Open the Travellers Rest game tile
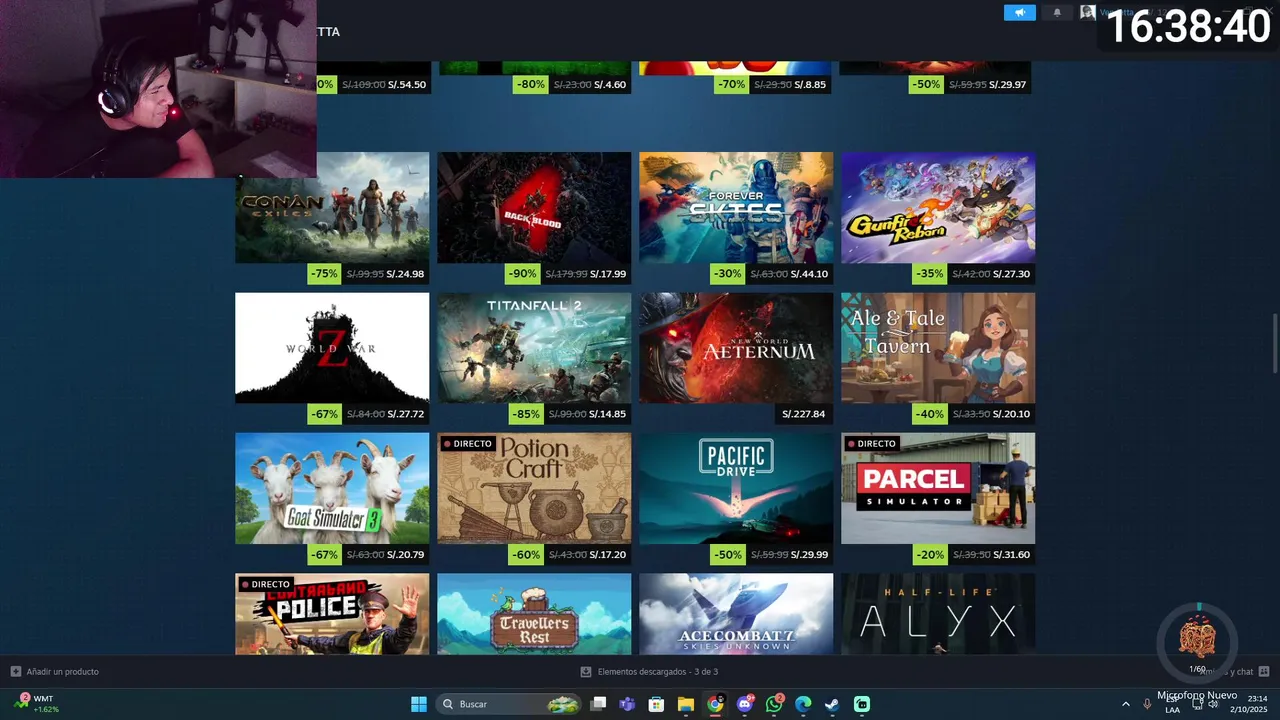This screenshot has height=720, width=1280. pos(534,614)
